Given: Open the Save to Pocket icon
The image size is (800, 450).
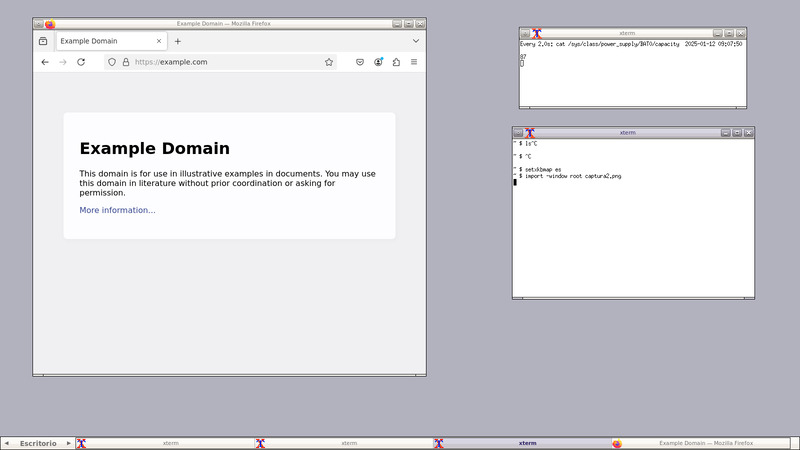Looking at the screenshot, I should tap(360, 62).
